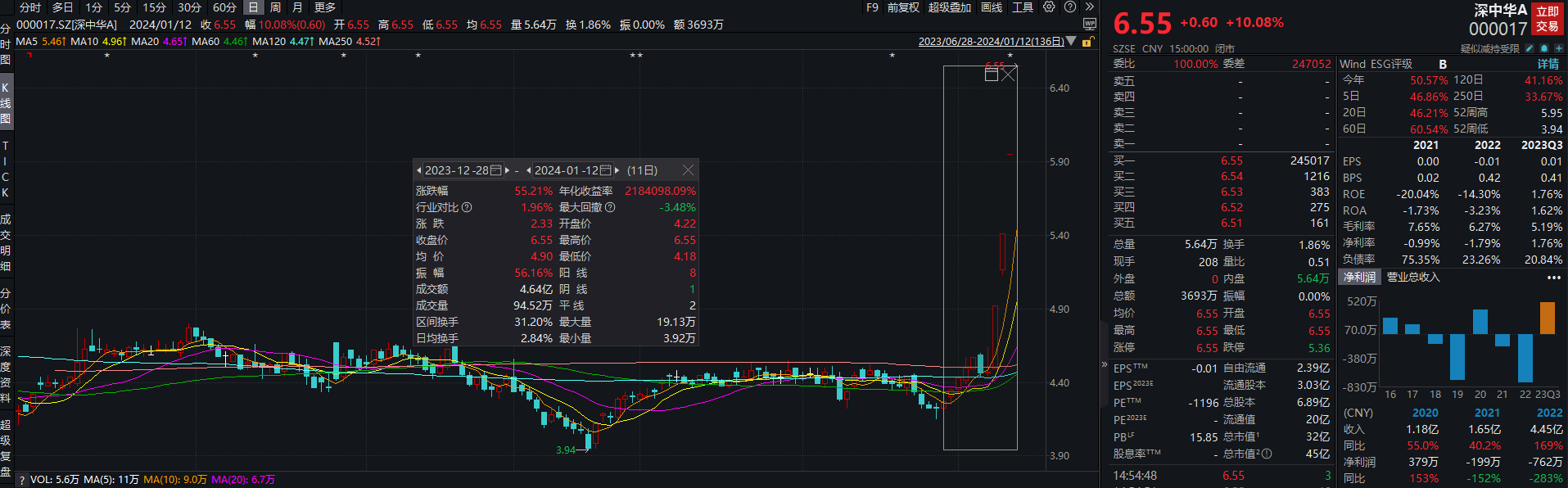Step the start date back one day
Image resolution: width=1568 pixels, height=488 pixels.
coord(419,170)
